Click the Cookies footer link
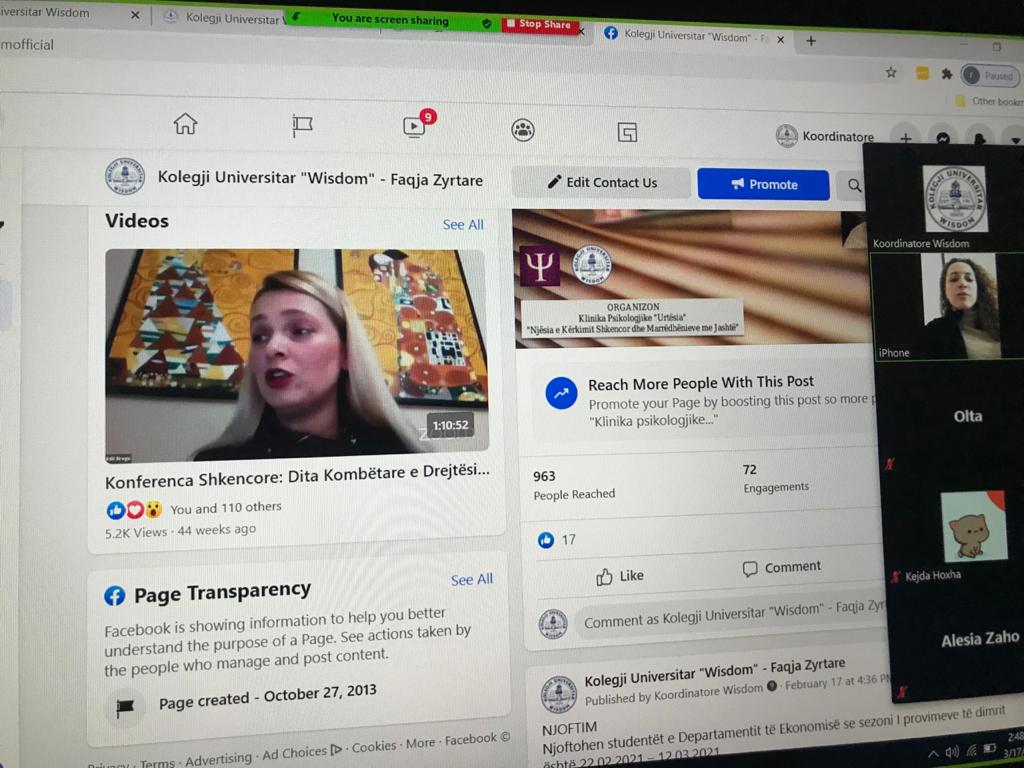The height and width of the screenshot is (768, 1024). (374, 746)
